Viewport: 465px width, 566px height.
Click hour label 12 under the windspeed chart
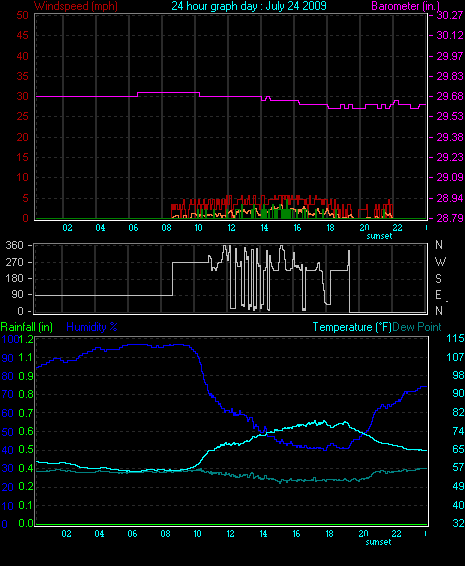point(231,228)
